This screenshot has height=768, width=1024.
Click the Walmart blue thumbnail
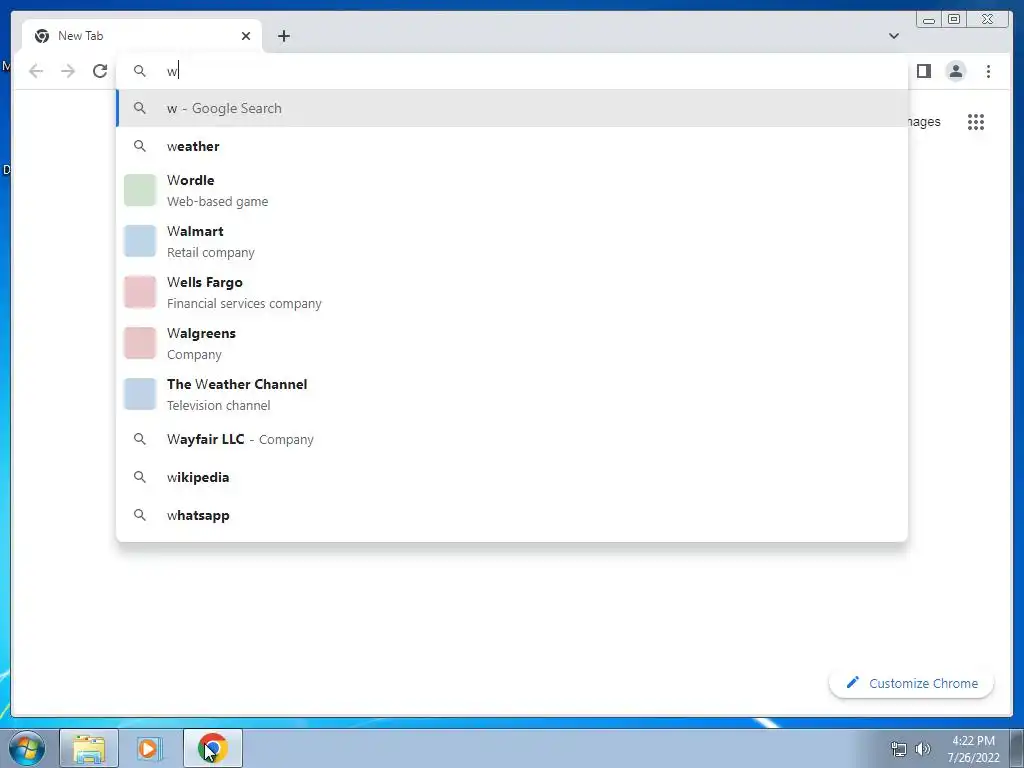140,242
